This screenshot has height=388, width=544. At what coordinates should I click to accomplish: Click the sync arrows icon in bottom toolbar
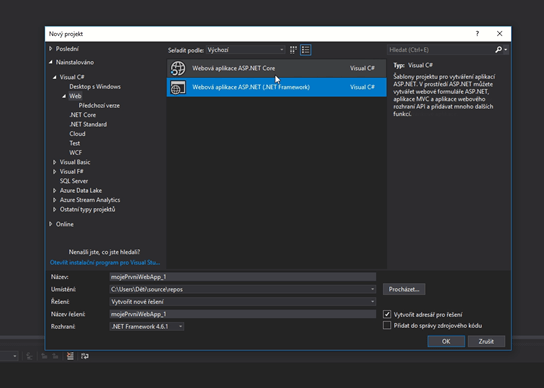point(85,356)
